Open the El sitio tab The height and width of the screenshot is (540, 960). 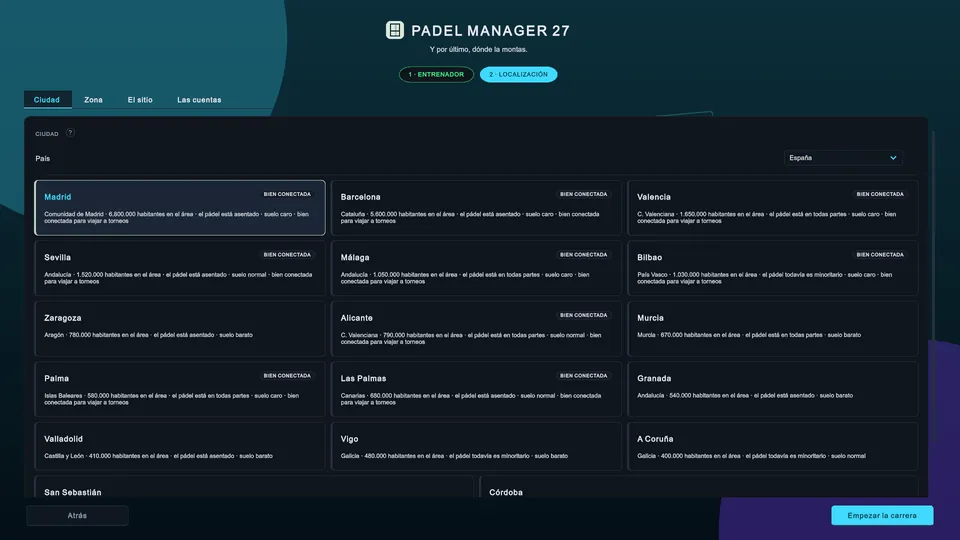140,100
